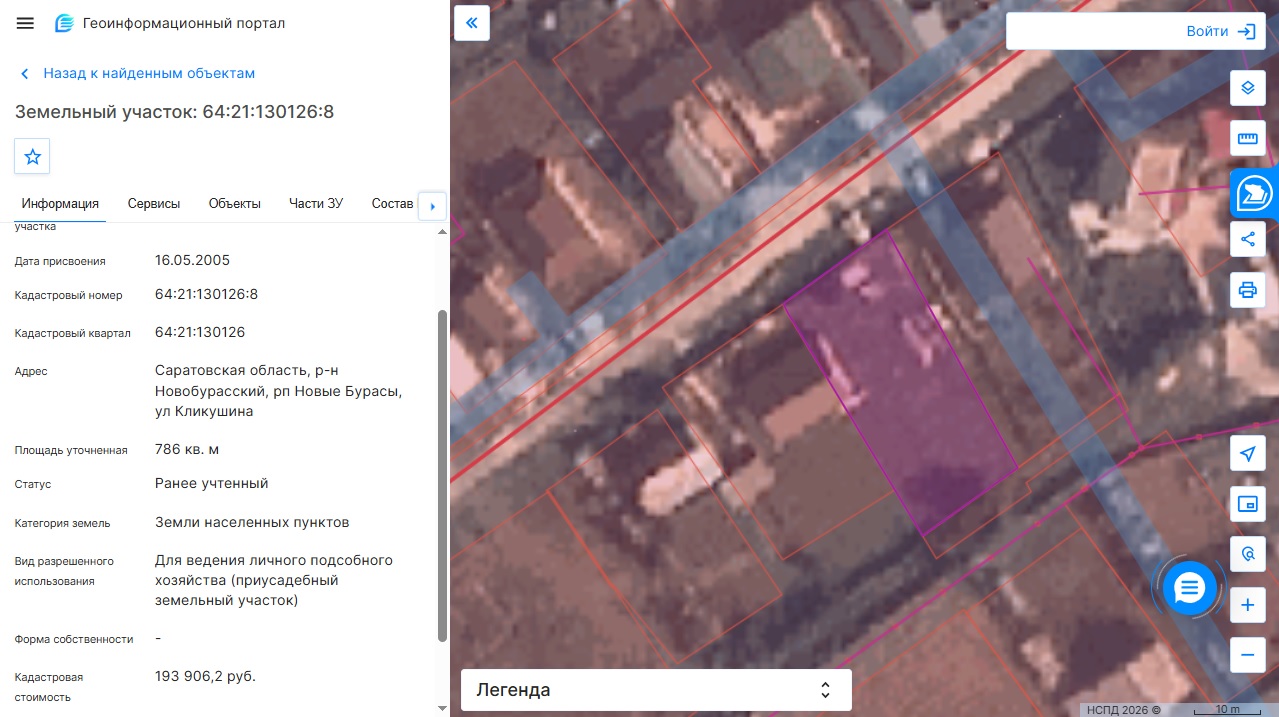The image size is (1279, 717).
Task: Open the Сервисы tab
Action: (154, 204)
